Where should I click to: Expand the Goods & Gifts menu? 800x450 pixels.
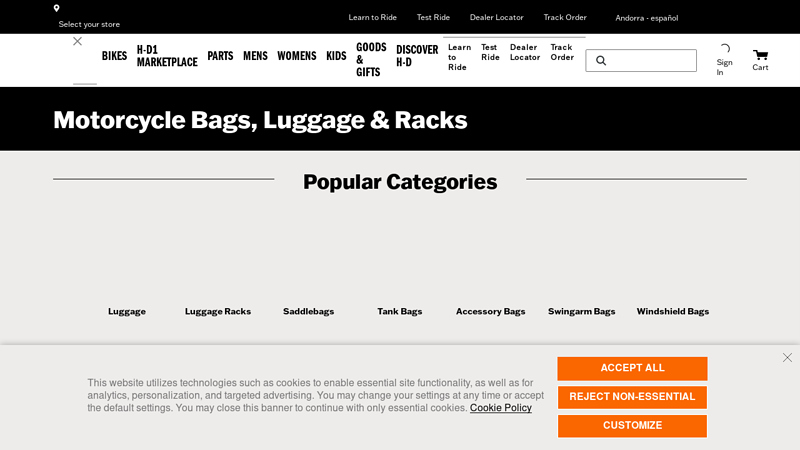(x=371, y=59)
